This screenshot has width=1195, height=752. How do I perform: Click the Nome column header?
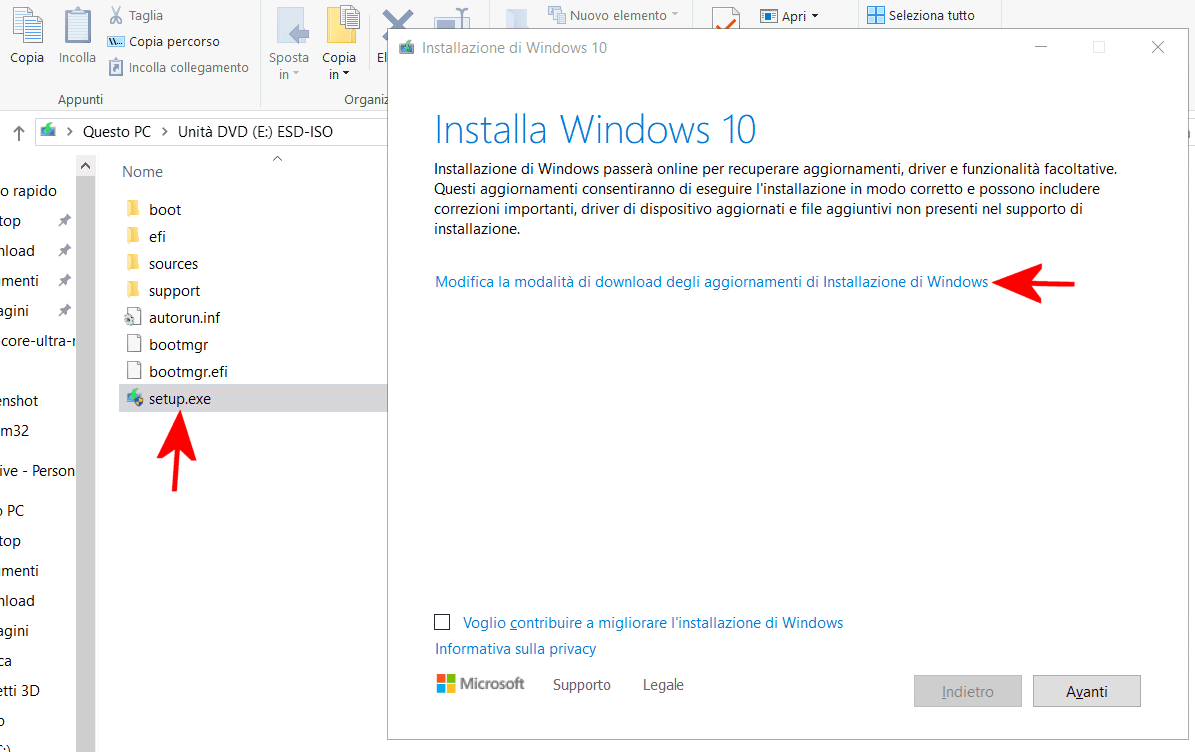[143, 172]
